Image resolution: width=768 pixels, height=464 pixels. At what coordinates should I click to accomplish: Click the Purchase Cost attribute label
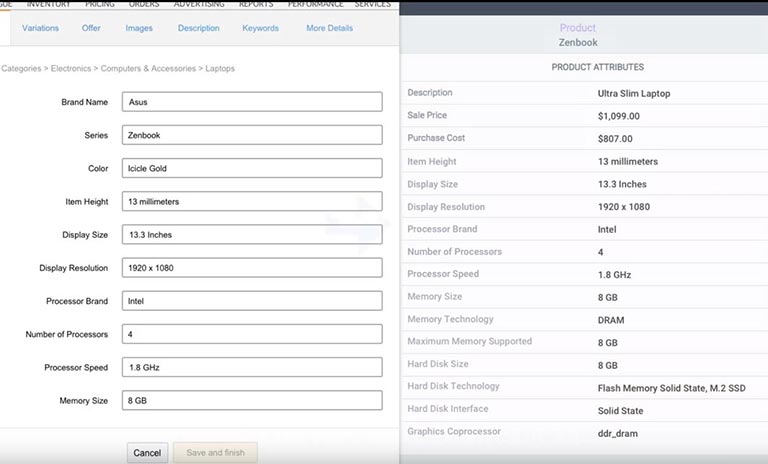coord(436,138)
